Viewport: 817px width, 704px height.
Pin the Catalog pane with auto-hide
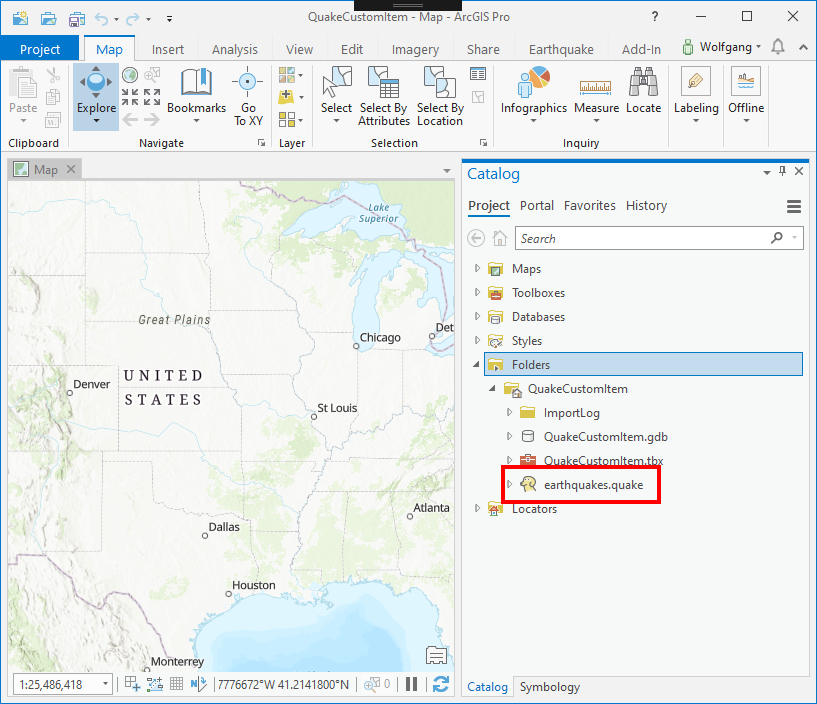click(x=782, y=171)
